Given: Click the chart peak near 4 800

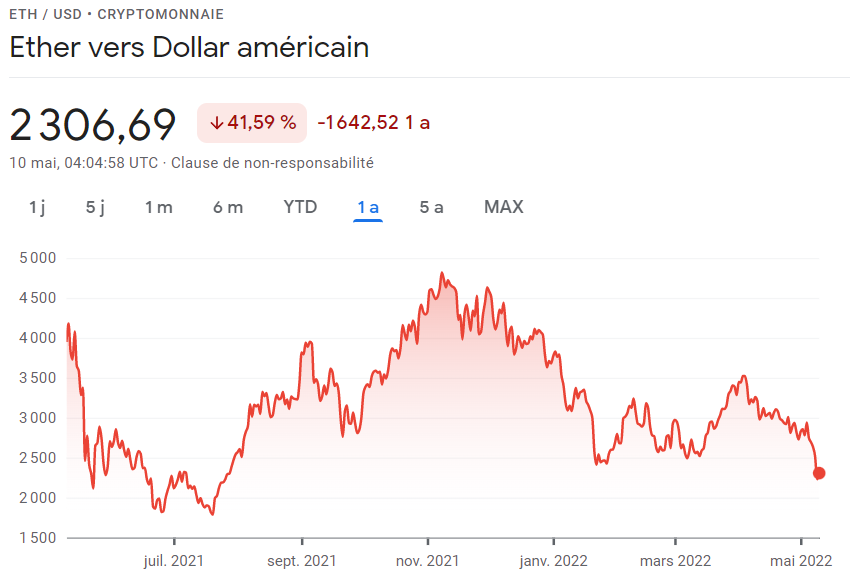Looking at the screenshot, I should pyautogui.click(x=442, y=273).
